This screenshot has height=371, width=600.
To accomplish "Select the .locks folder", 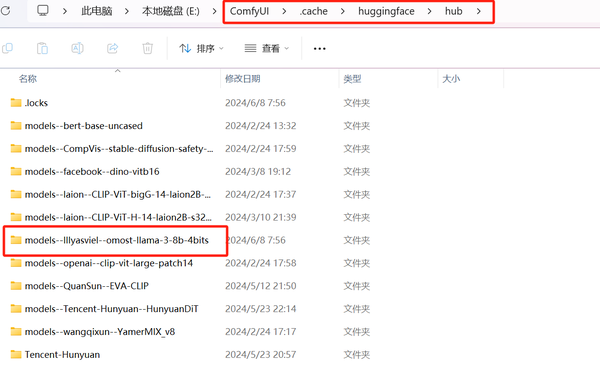I will tap(36, 103).
